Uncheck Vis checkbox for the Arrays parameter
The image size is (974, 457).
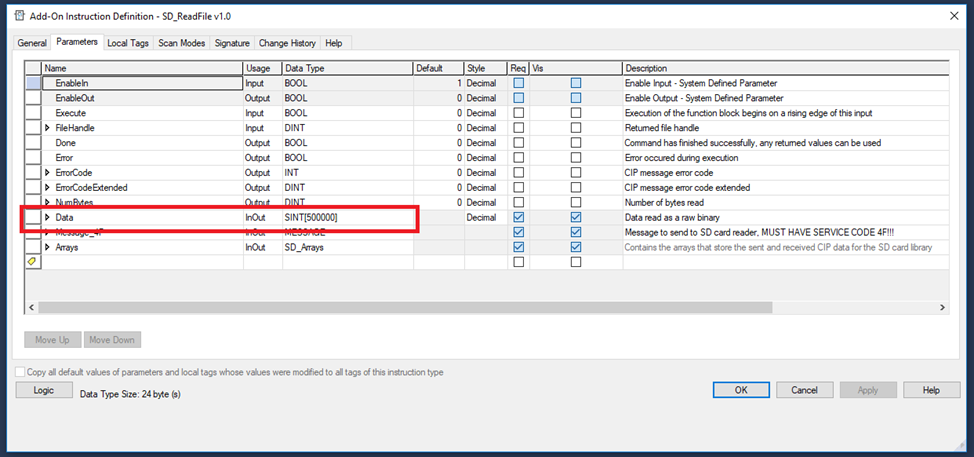coord(575,247)
